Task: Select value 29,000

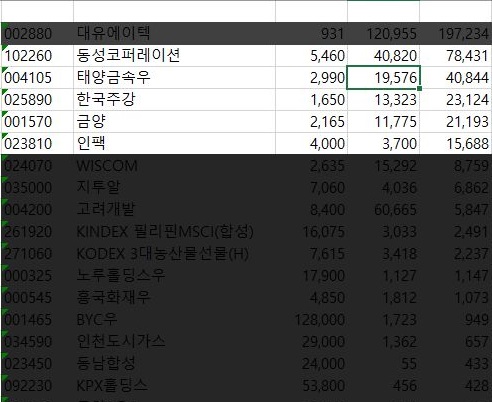Action: point(311,342)
